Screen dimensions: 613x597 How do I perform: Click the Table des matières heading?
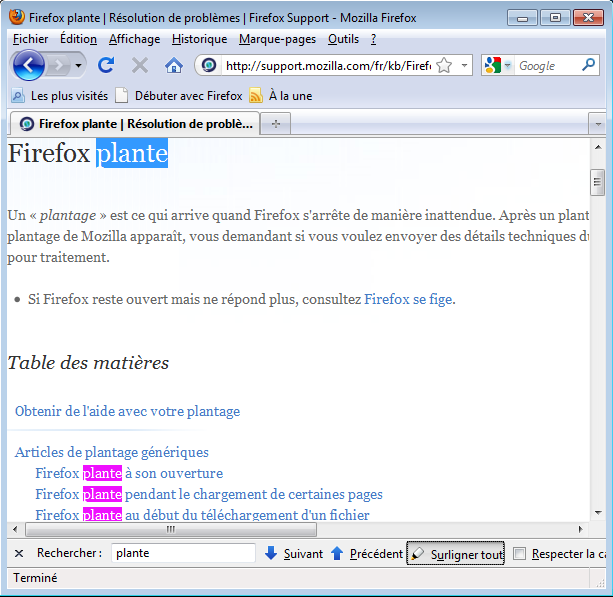coord(88,363)
